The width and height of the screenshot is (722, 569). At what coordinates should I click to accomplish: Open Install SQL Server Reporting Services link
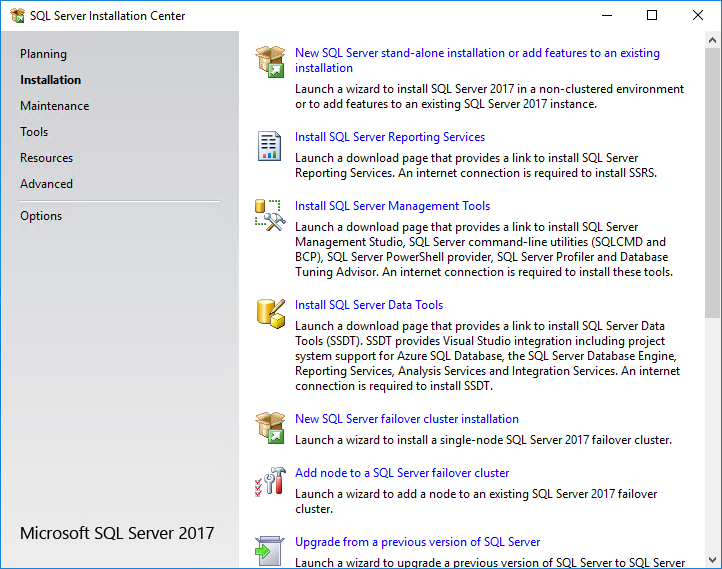tap(390, 137)
